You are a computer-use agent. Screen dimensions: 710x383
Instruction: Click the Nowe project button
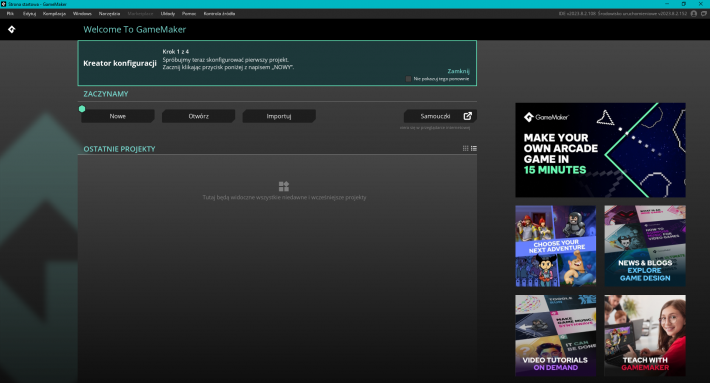click(x=118, y=116)
